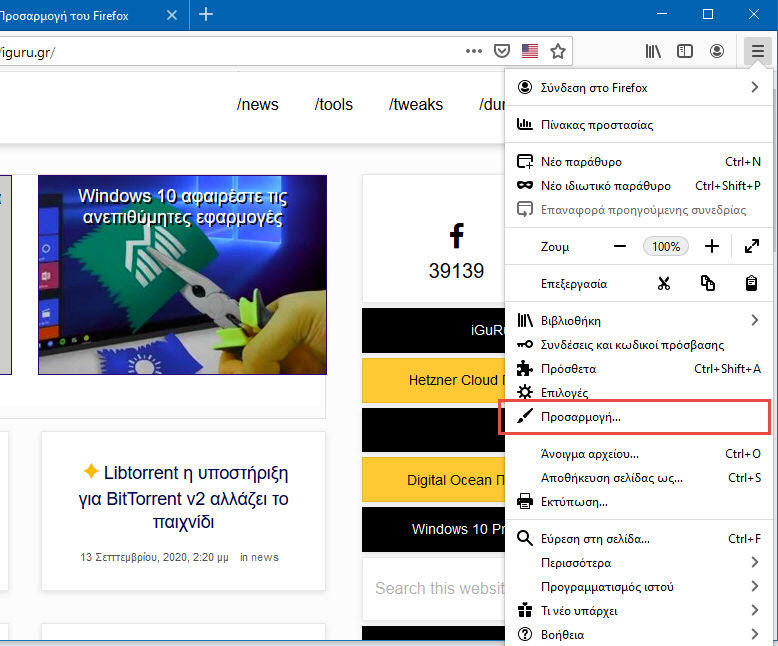The width and height of the screenshot is (778, 646).
Task: Click the Digital Ocean yellow banner
Action: [x=434, y=480]
